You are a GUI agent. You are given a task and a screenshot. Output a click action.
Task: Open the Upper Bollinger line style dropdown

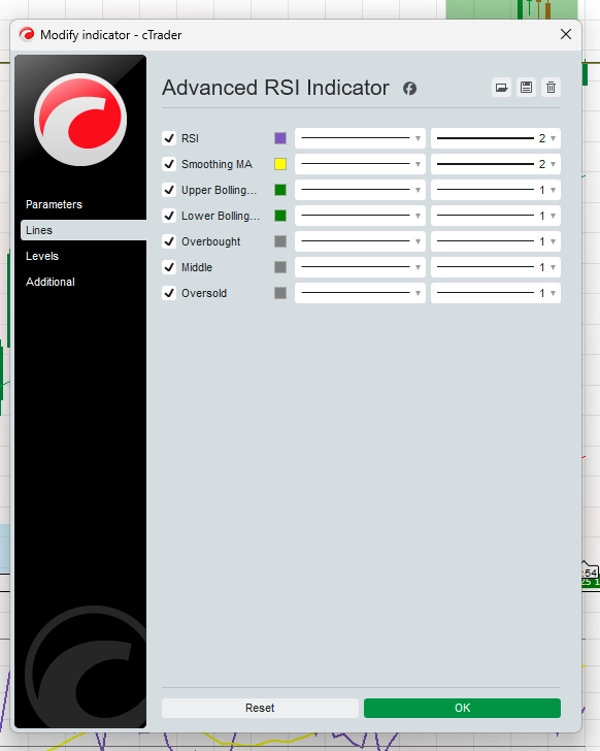click(360, 190)
